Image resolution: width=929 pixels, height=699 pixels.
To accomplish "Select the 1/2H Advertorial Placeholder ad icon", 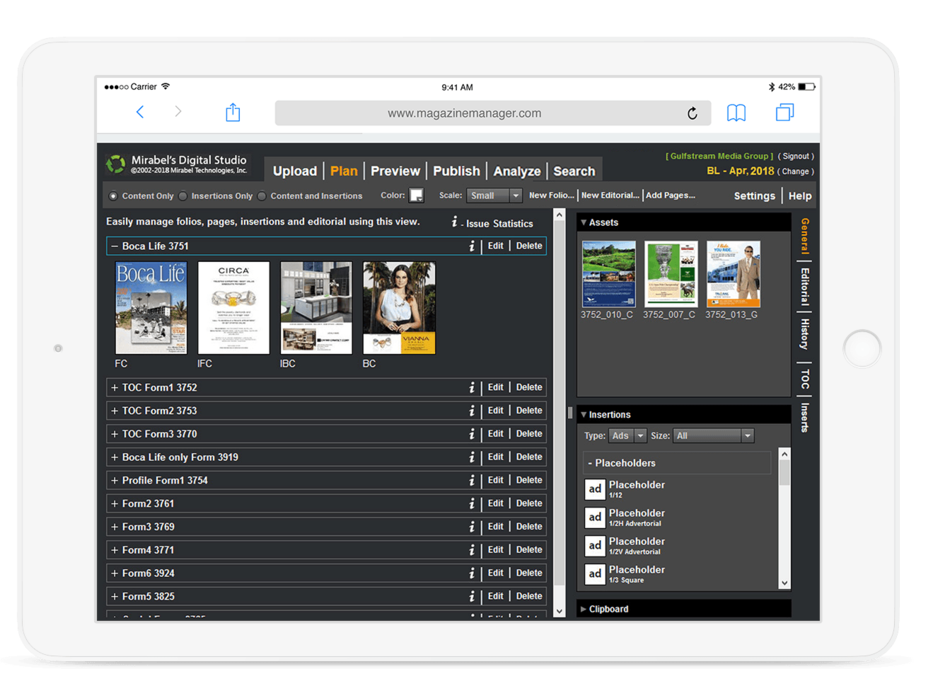I will 593,518.
